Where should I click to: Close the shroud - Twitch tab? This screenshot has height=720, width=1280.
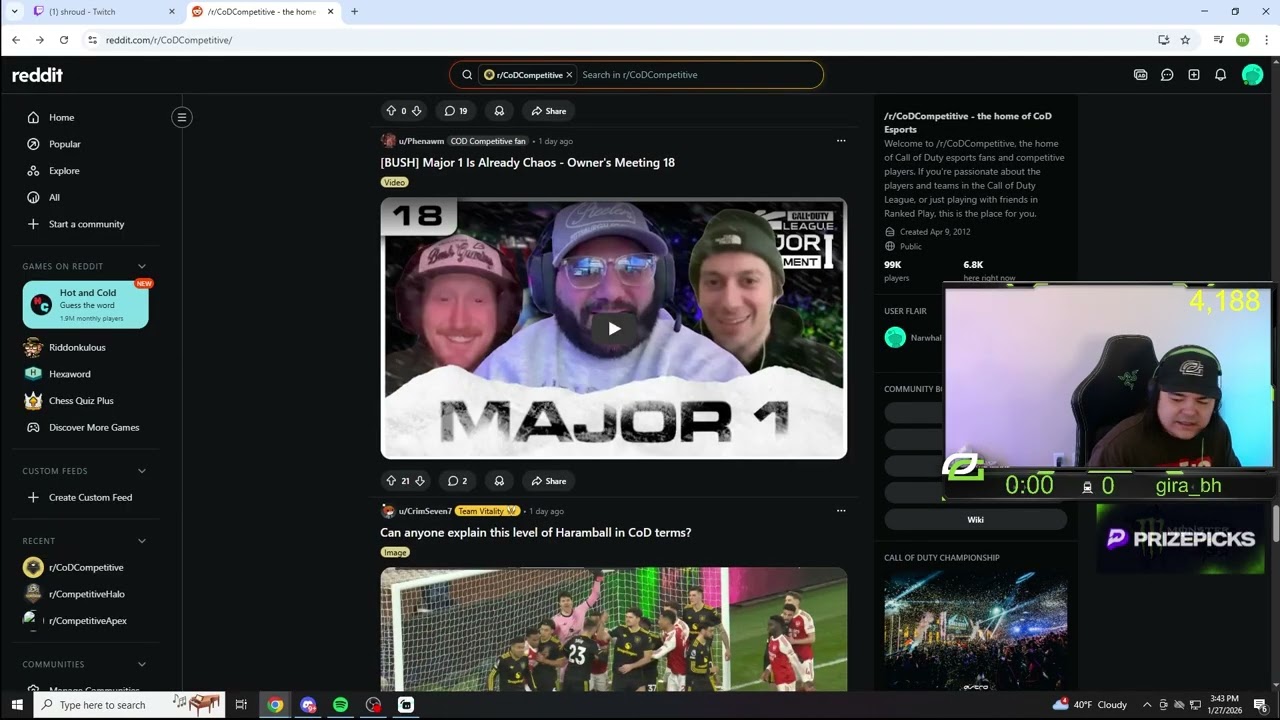tap(171, 12)
